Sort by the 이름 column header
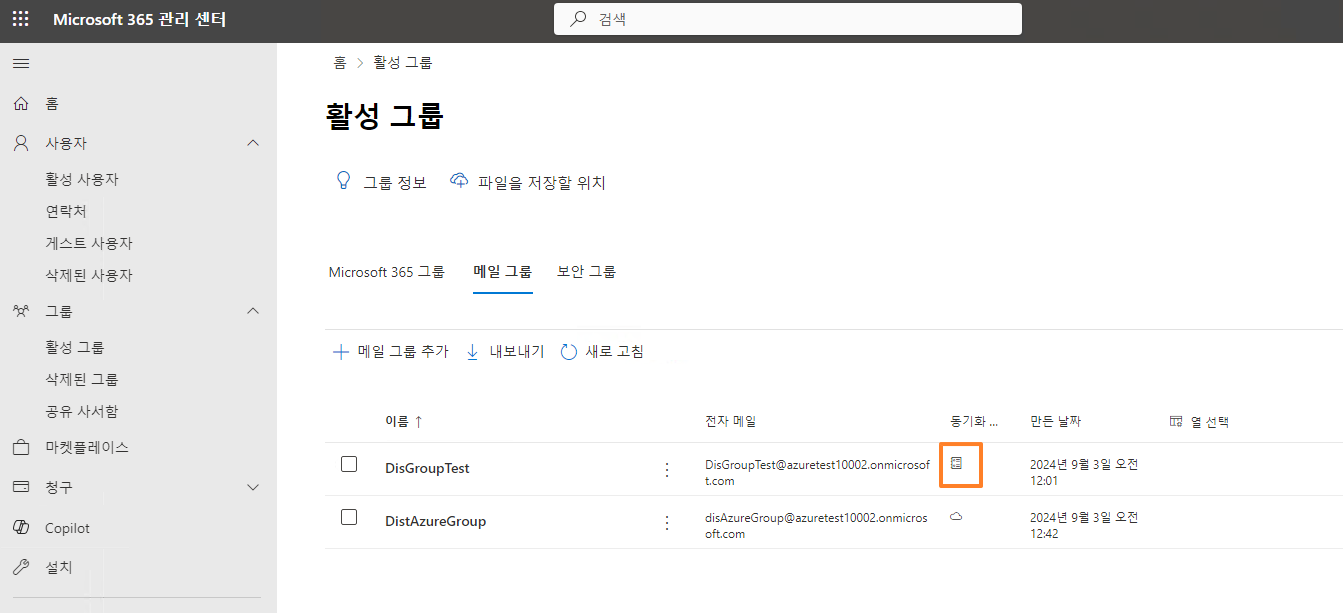 pyautogui.click(x=403, y=422)
